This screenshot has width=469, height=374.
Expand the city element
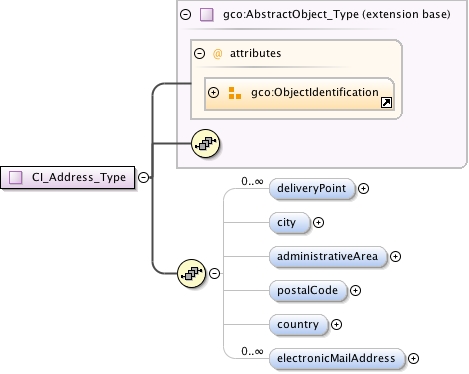(x=318, y=223)
